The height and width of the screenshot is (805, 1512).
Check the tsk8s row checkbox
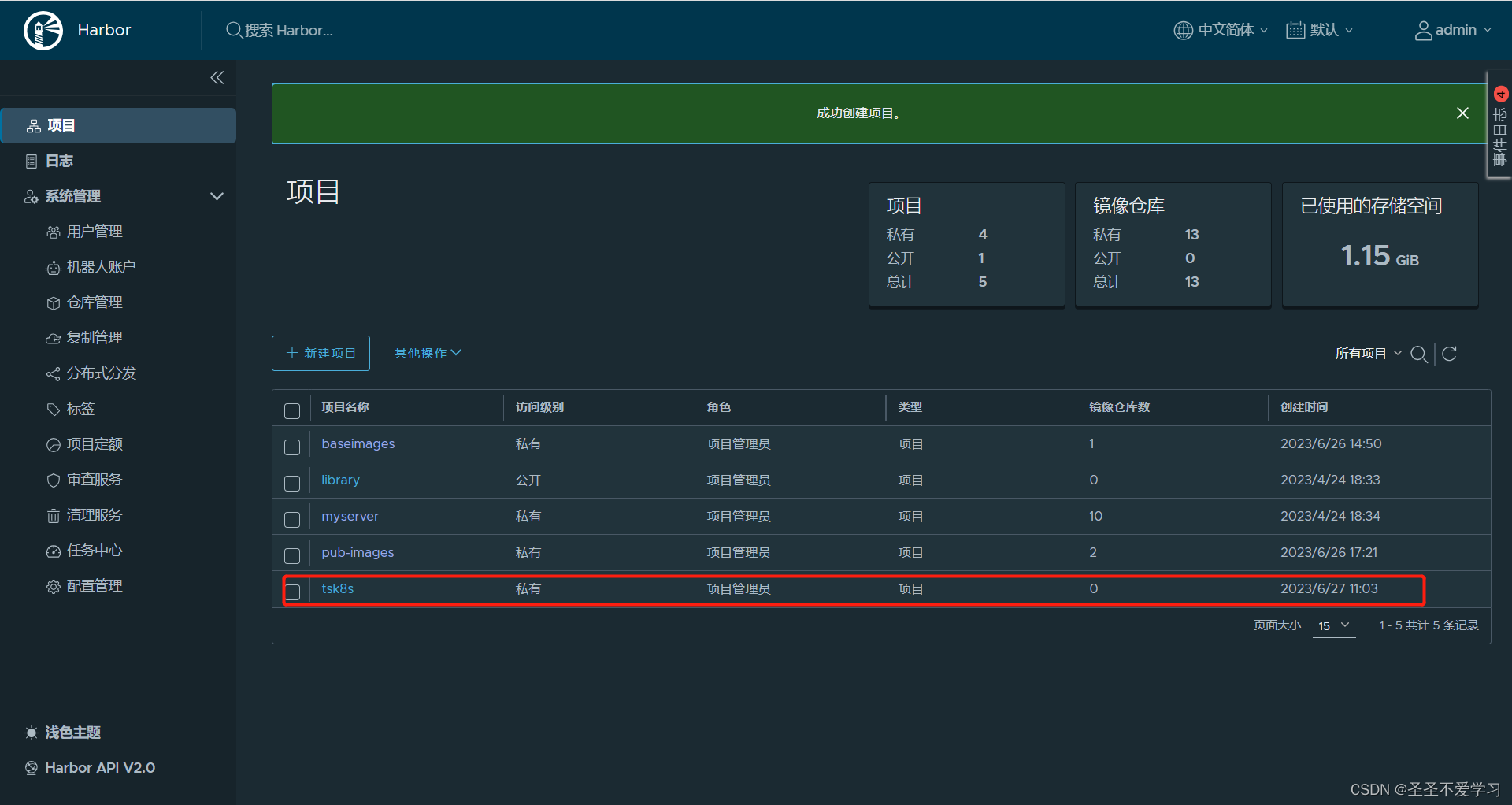pos(292,592)
